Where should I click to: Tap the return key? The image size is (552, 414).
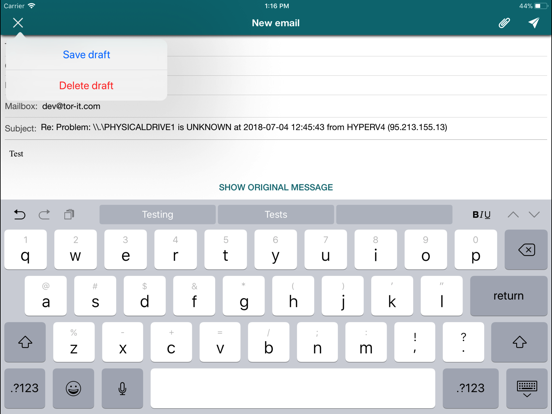[508, 296]
